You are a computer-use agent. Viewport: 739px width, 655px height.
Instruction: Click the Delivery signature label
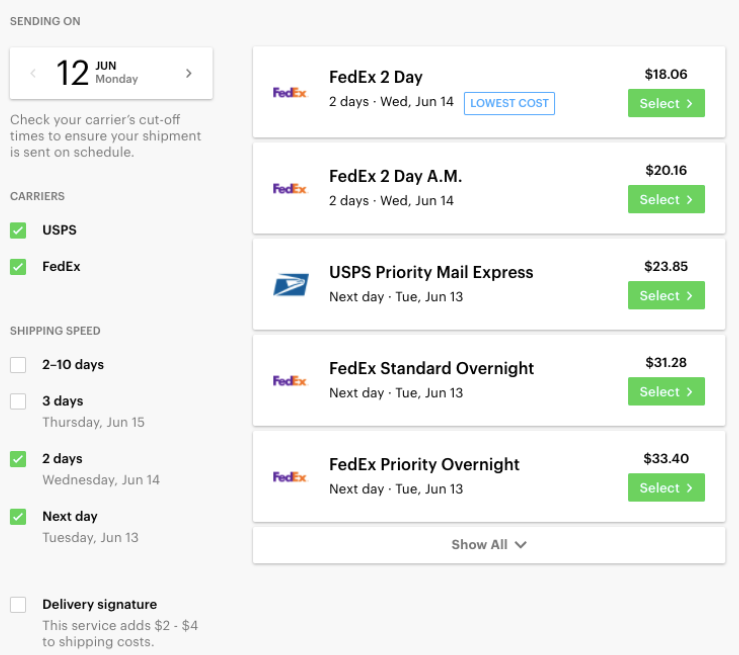pos(99,604)
